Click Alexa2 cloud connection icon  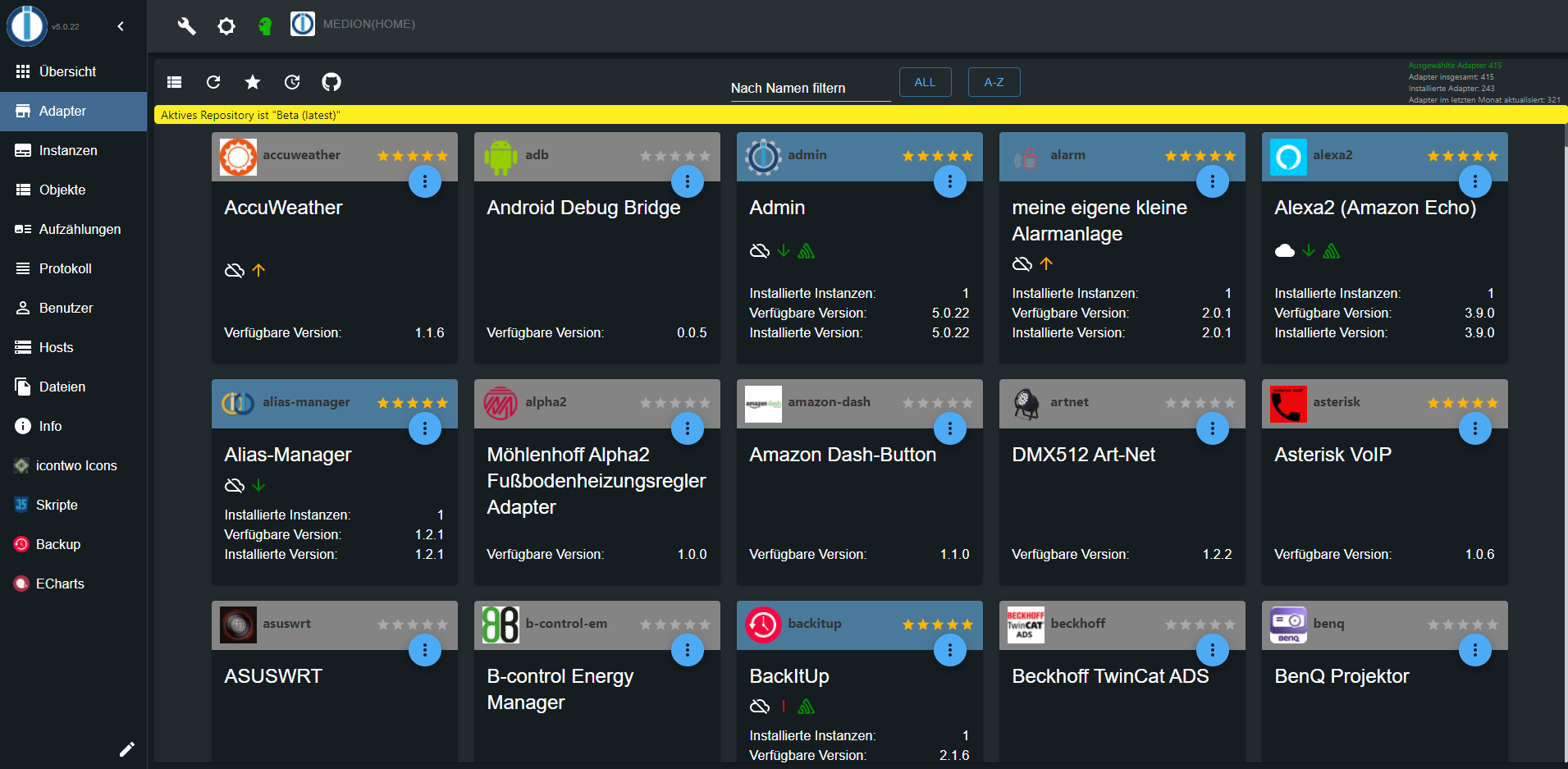click(1285, 250)
